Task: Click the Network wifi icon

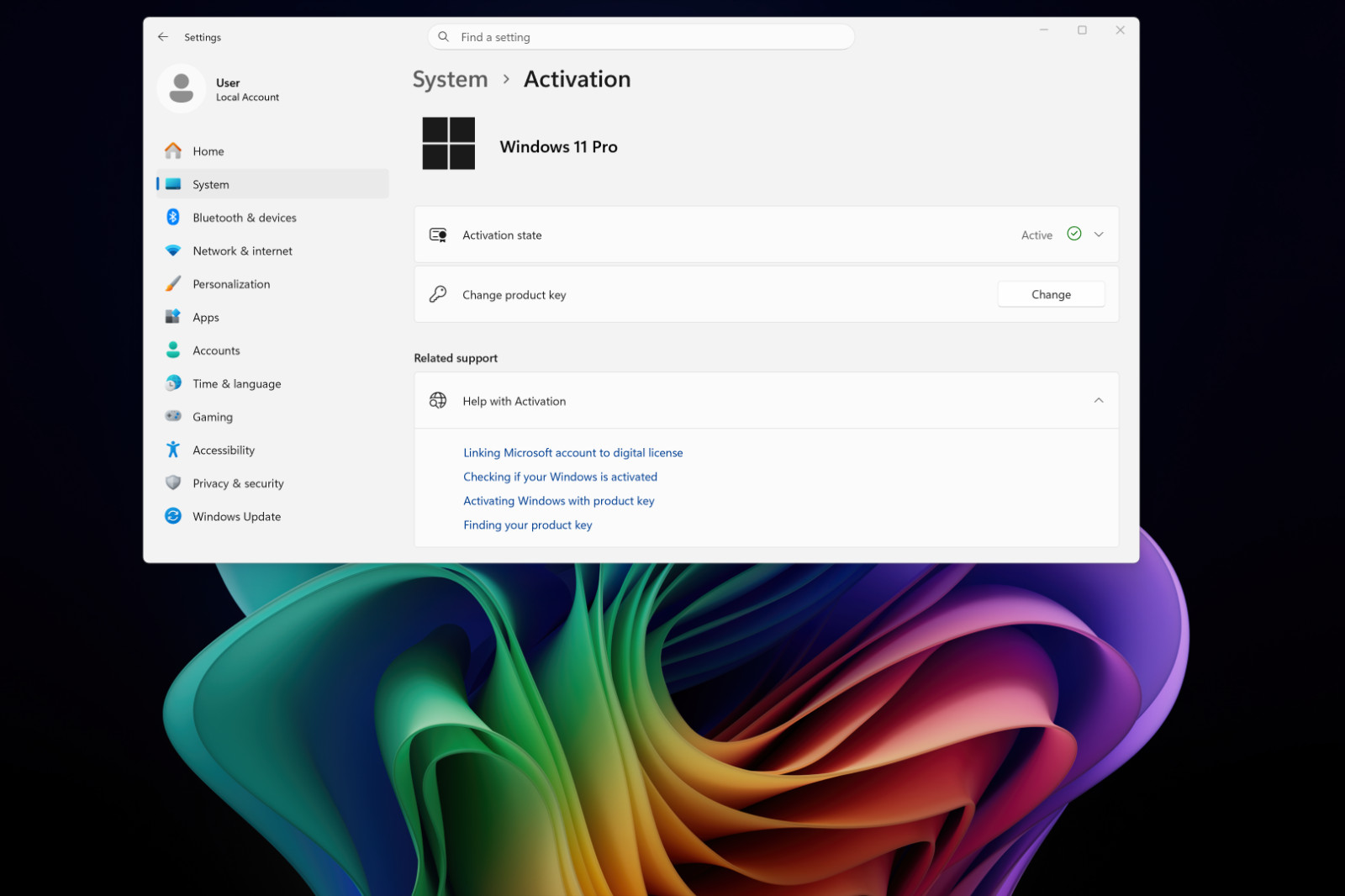Action: point(173,250)
